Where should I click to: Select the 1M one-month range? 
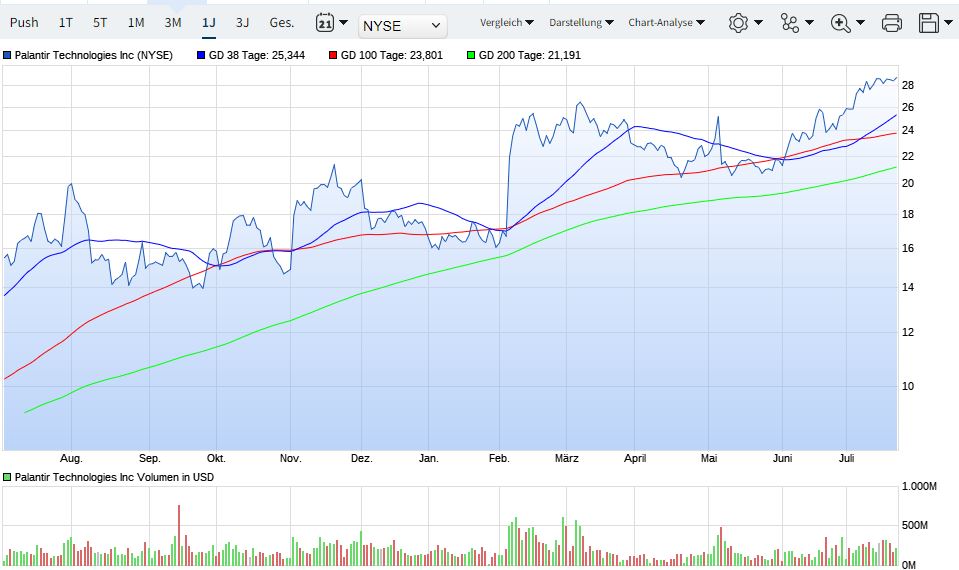136,23
